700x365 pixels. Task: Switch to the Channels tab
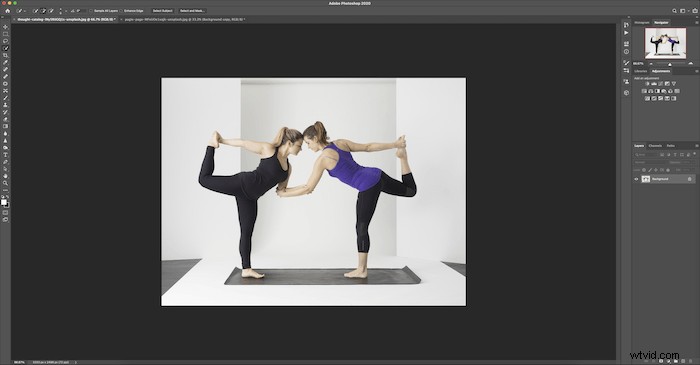pyautogui.click(x=655, y=146)
